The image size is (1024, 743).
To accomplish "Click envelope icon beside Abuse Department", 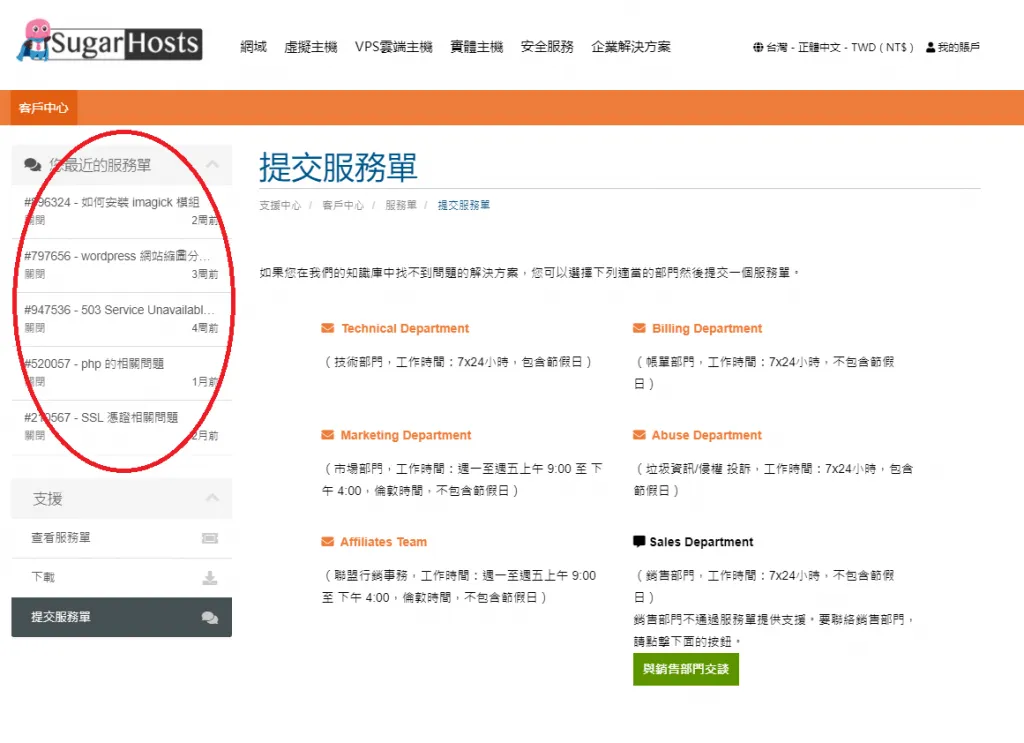I will 639,435.
